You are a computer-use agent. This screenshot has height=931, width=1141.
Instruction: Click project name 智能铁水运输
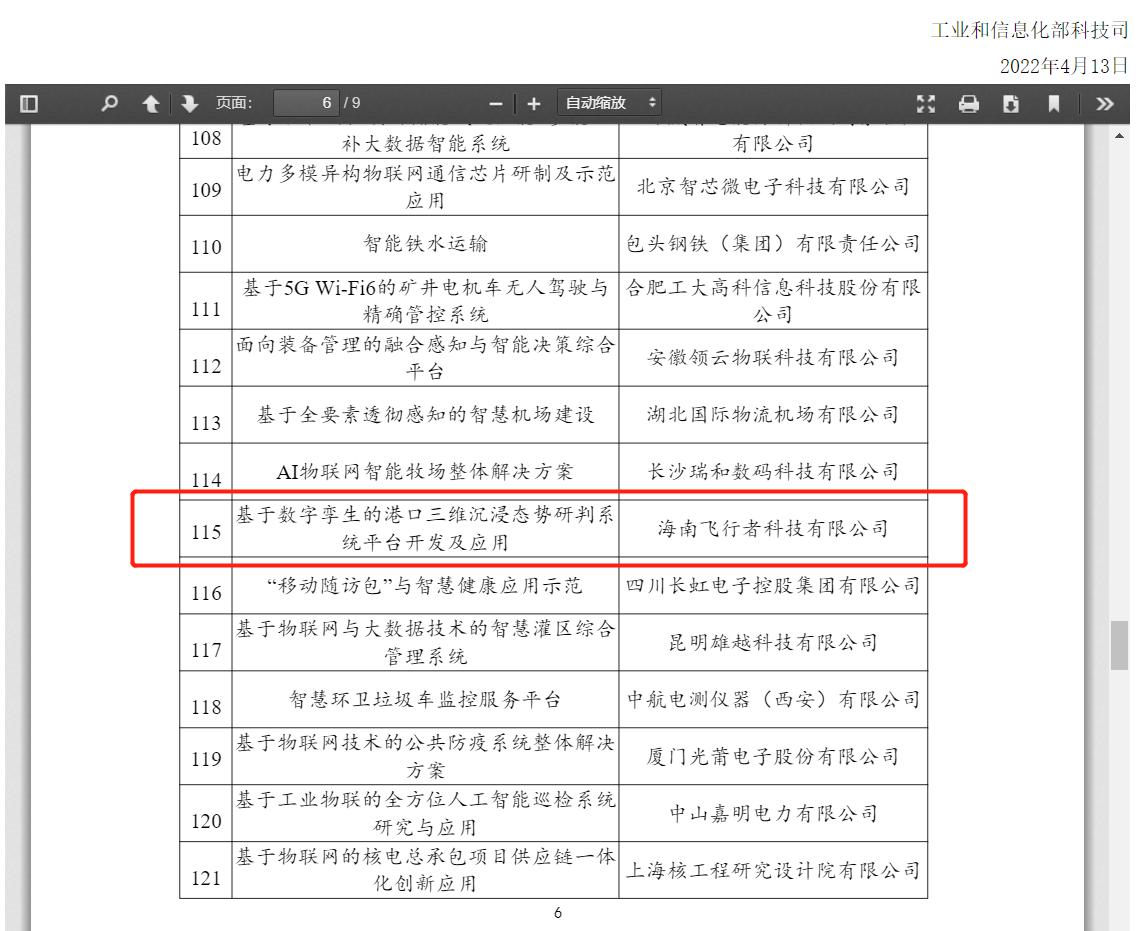425,244
